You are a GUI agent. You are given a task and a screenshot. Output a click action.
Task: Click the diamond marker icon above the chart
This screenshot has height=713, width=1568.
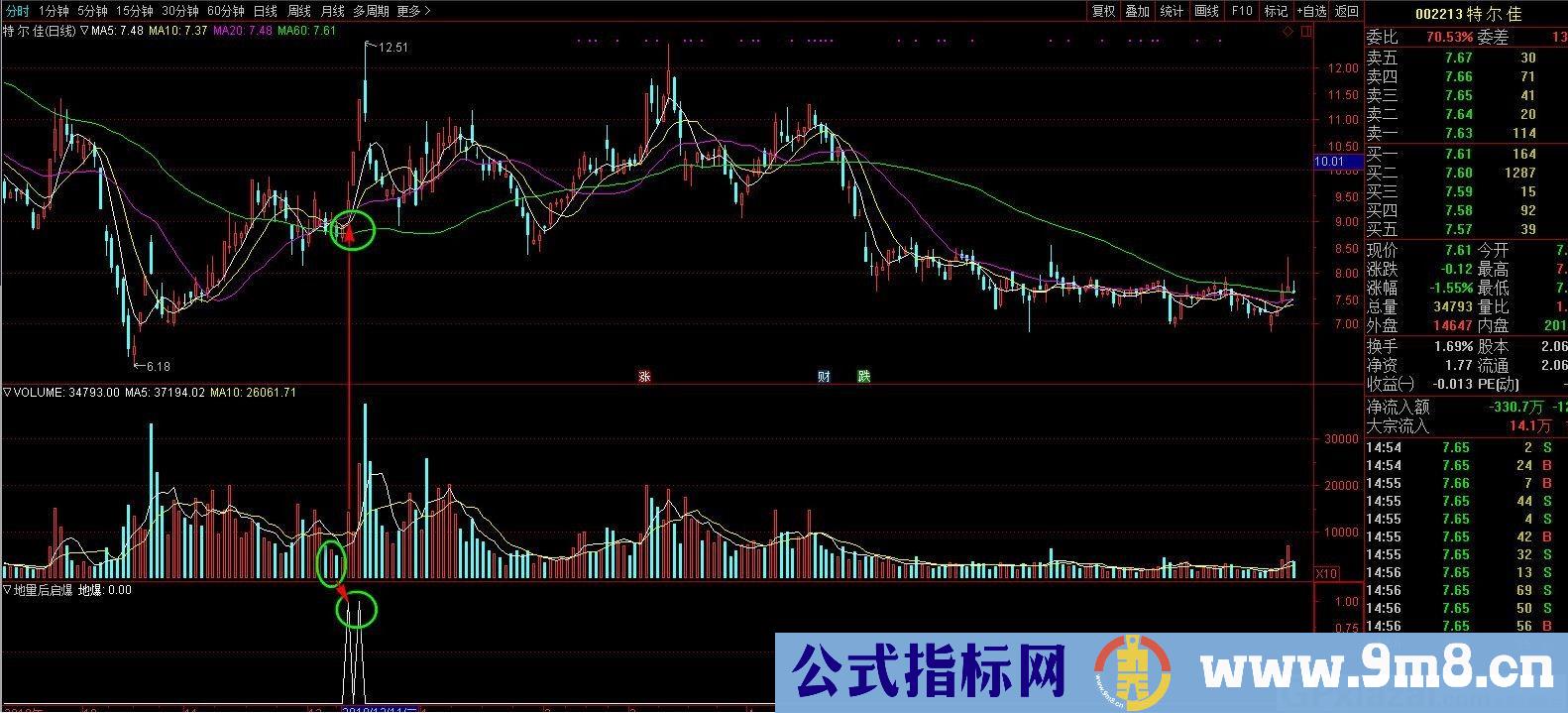click(1288, 32)
